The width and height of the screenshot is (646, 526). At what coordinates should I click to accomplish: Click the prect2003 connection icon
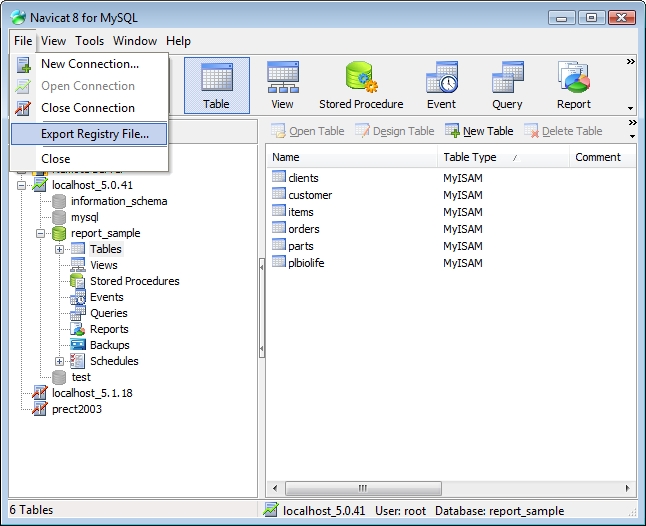[40, 409]
